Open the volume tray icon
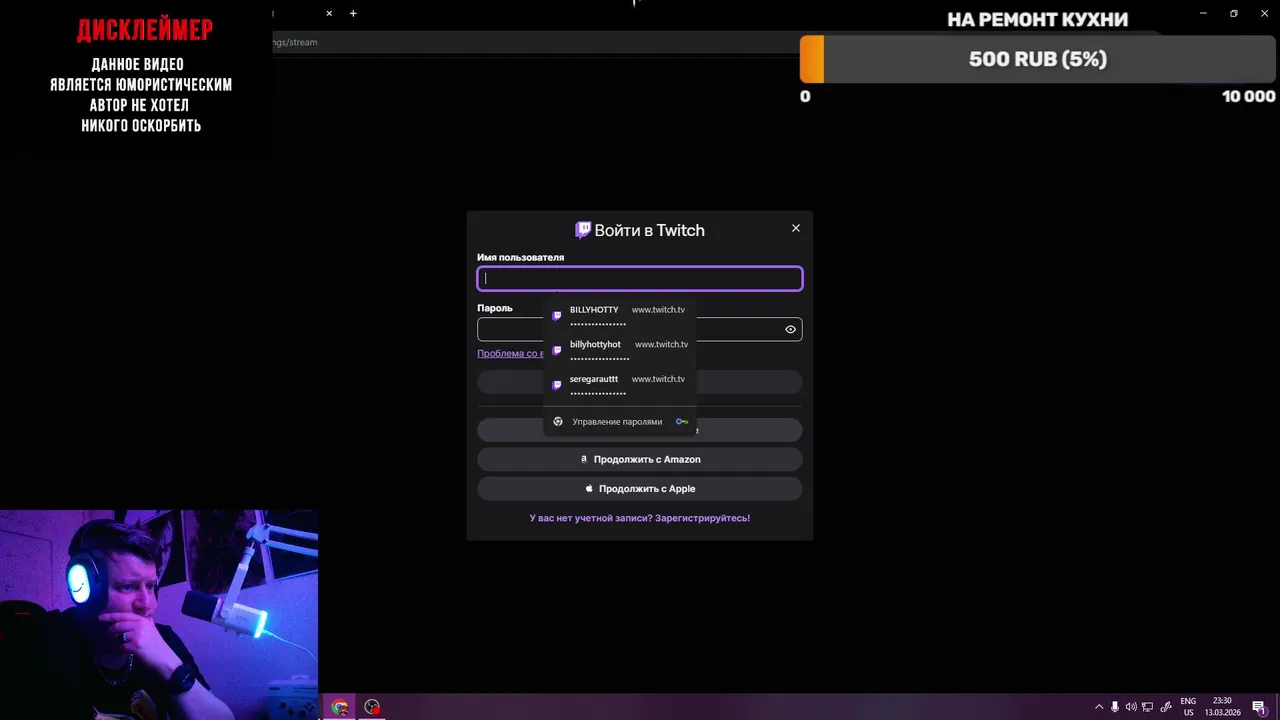 1132,707
